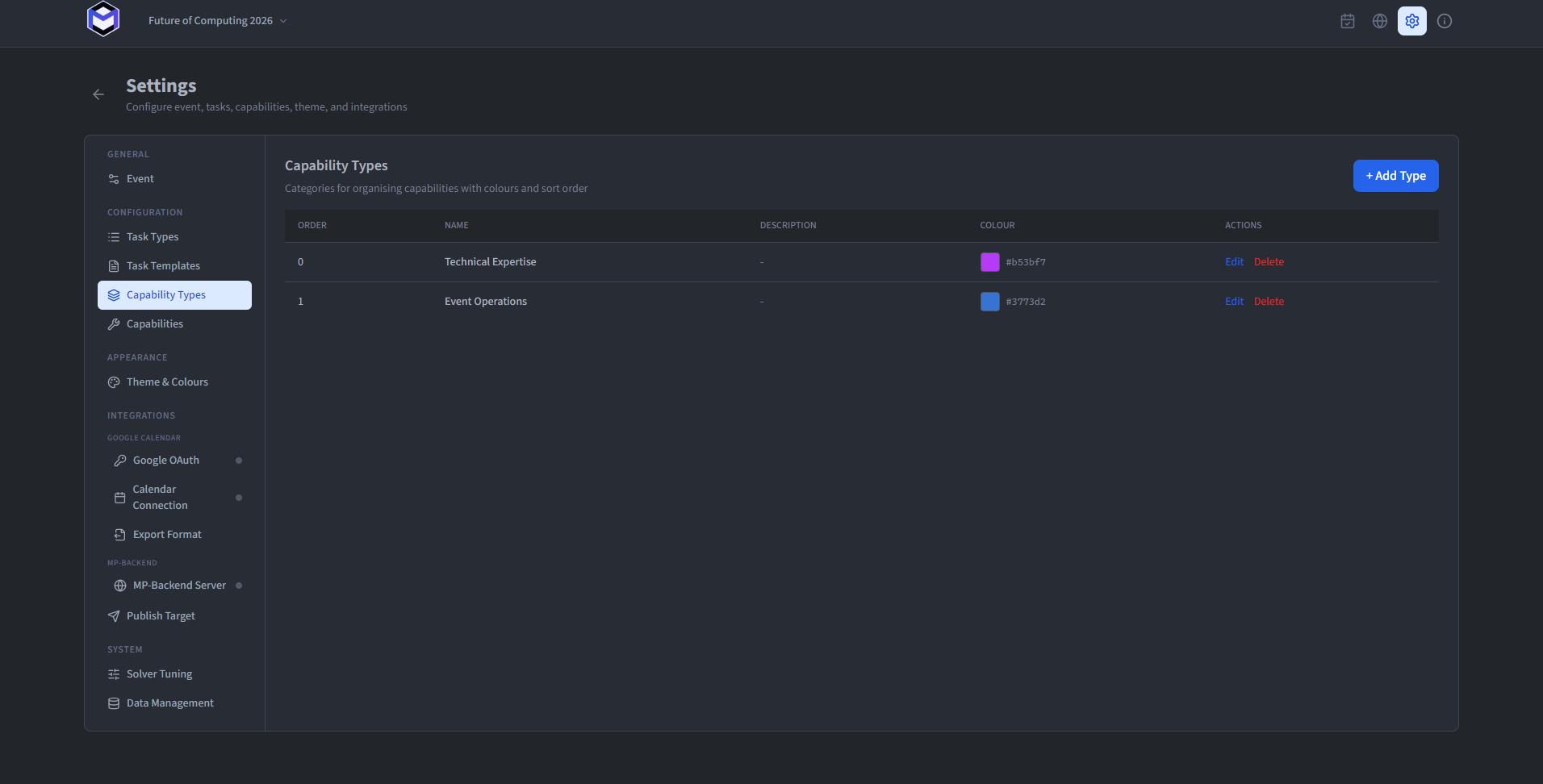The height and width of the screenshot is (784, 1543).
Task: Click the Data Management database icon
Action: pos(114,703)
